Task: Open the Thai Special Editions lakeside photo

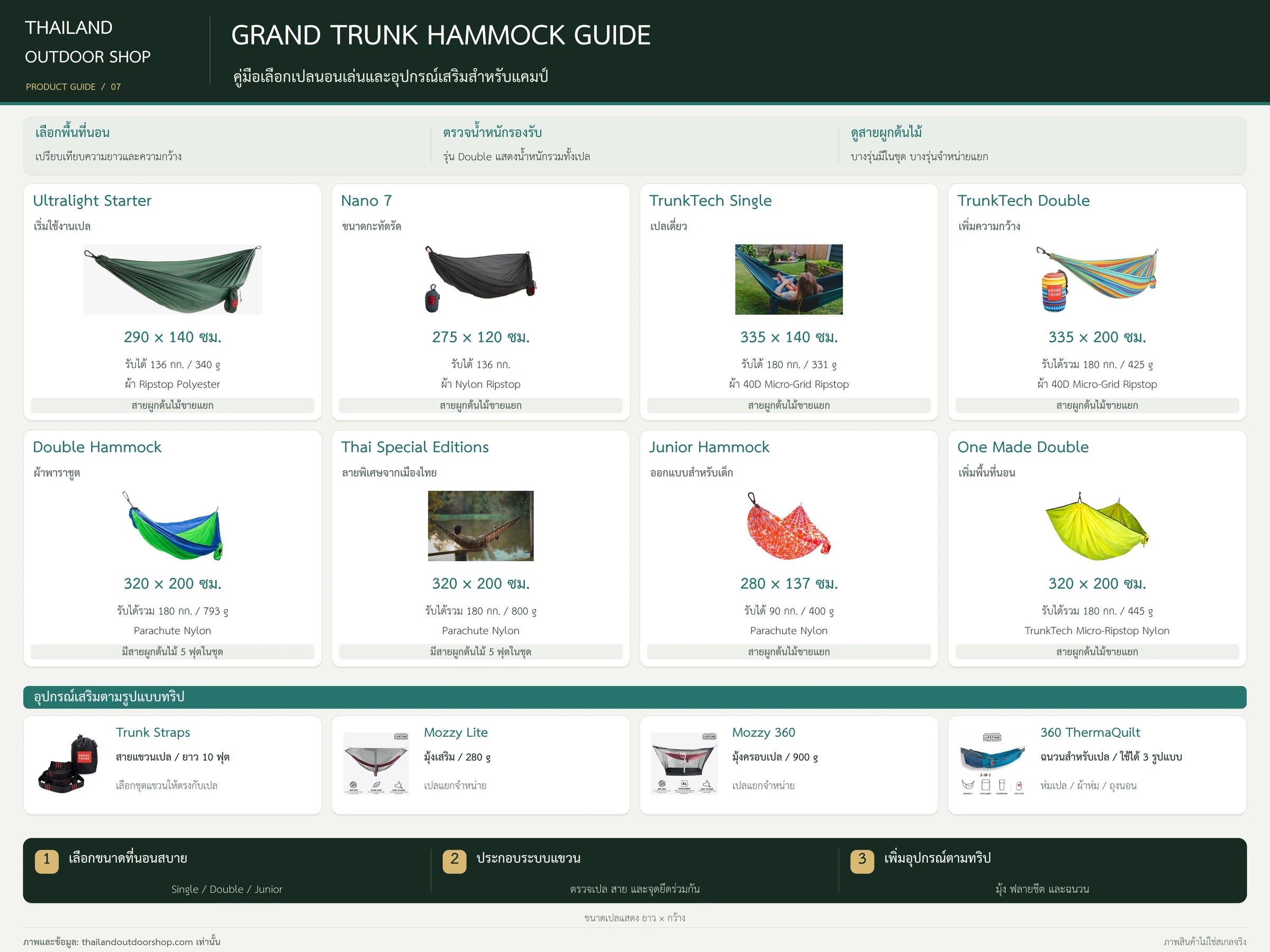Action: point(480,526)
